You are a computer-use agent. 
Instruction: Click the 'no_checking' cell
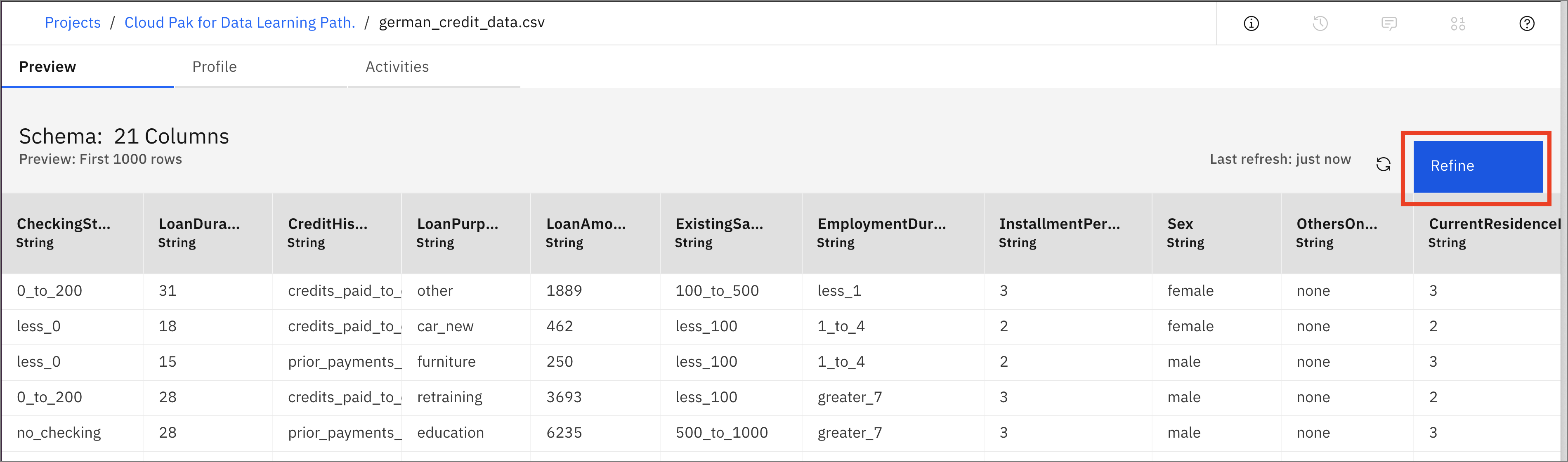(x=59, y=433)
